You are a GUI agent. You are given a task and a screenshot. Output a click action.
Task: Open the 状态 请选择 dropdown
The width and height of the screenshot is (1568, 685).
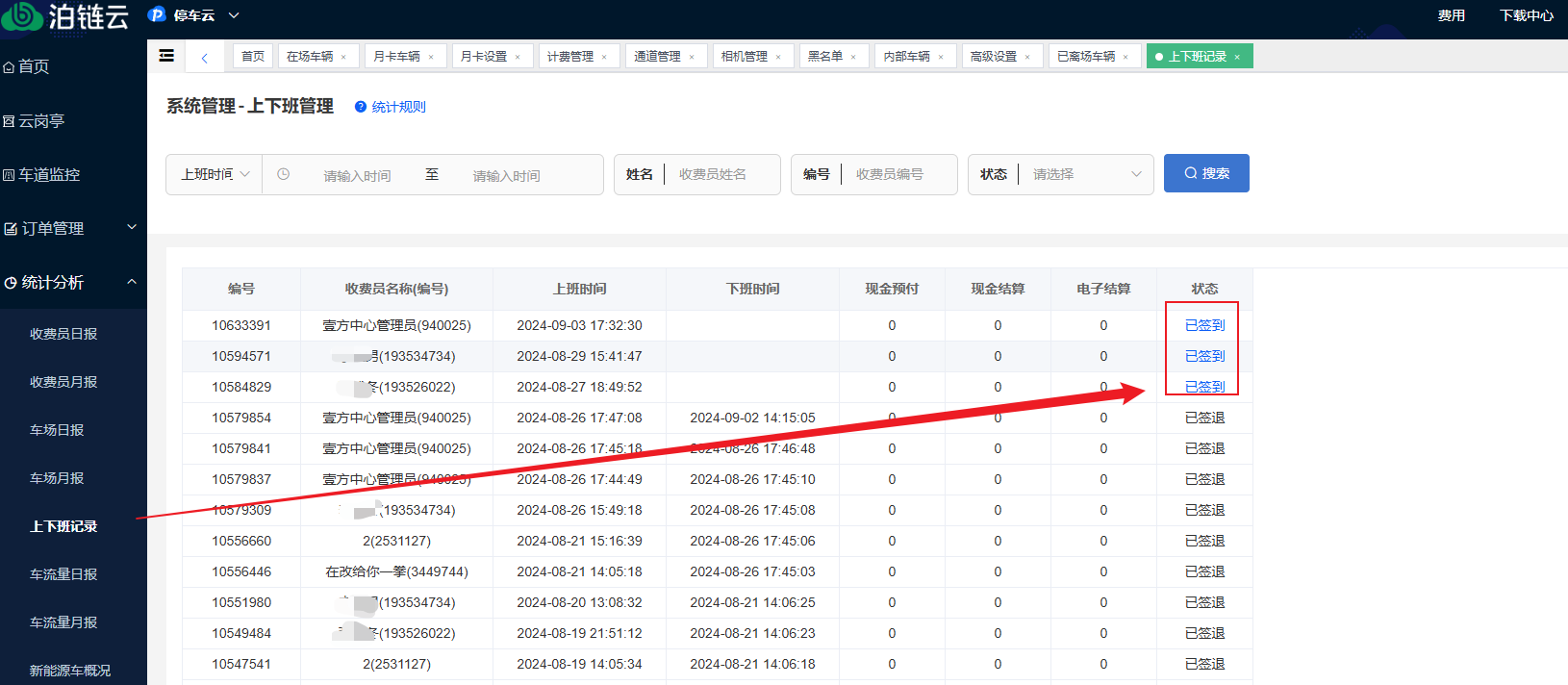click(1085, 174)
